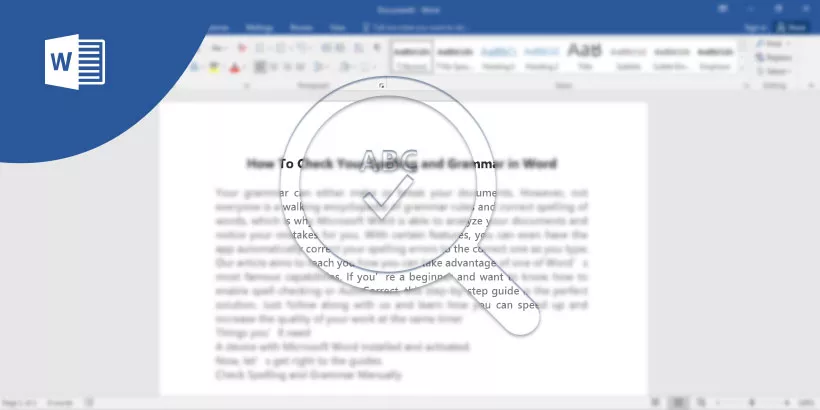Click the Decrease Indent icon
This screenshot has width=820, height=410.
coord(326,48)
